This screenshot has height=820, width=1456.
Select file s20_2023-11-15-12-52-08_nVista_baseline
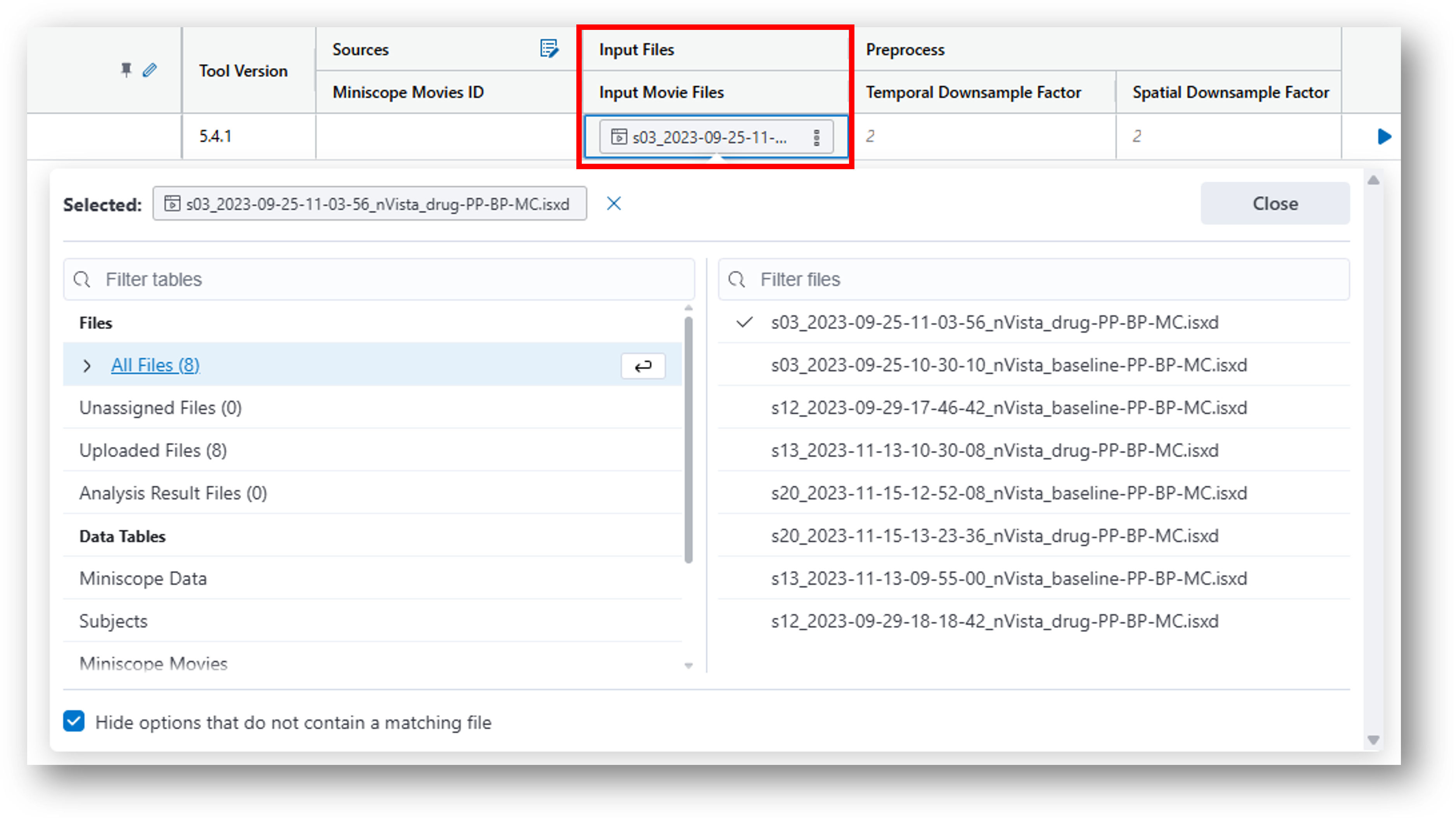(1034, 493)
